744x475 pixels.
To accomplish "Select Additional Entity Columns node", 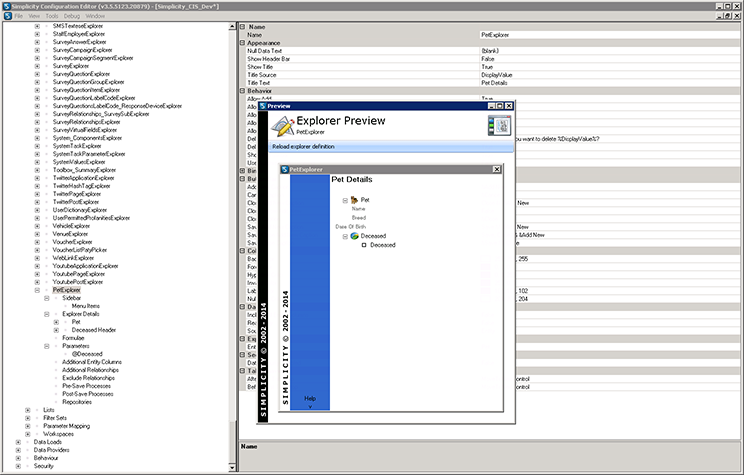I will pos(92,362).
